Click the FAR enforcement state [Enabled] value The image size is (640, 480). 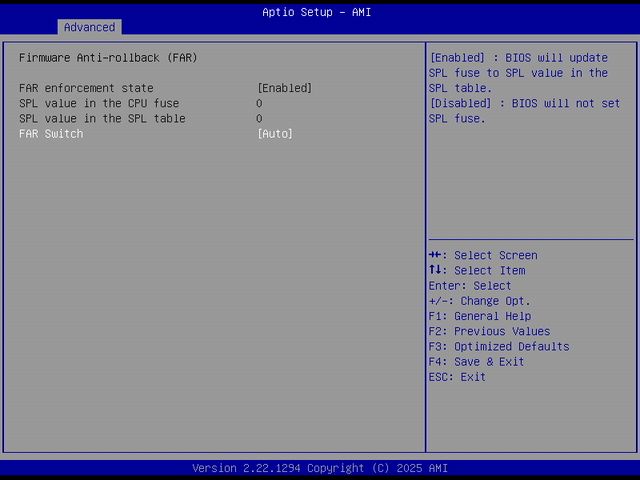click(x=284, y=88)
